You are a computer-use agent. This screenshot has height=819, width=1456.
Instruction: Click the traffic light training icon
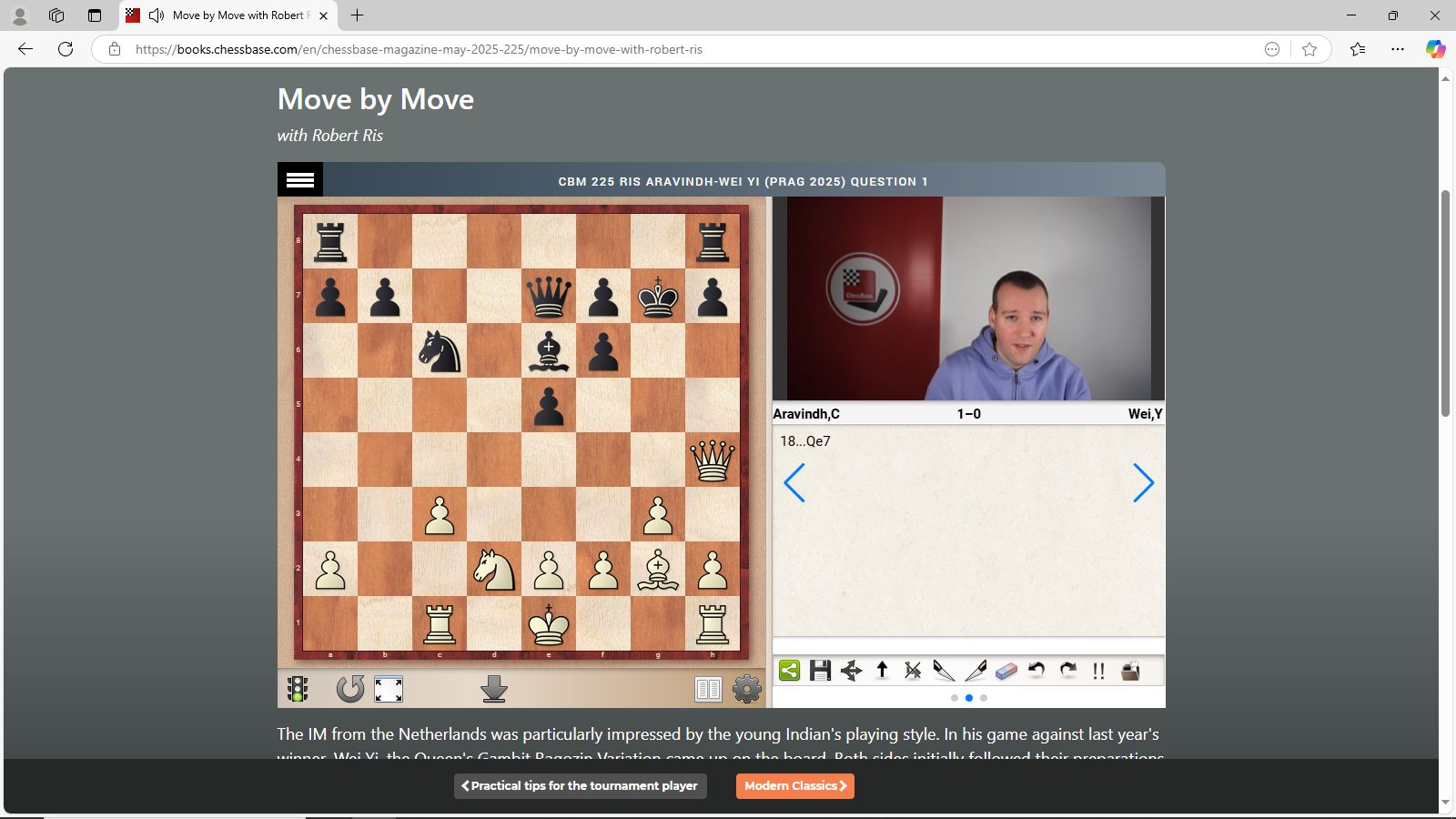pyautogui.click(x=298, y=689)
